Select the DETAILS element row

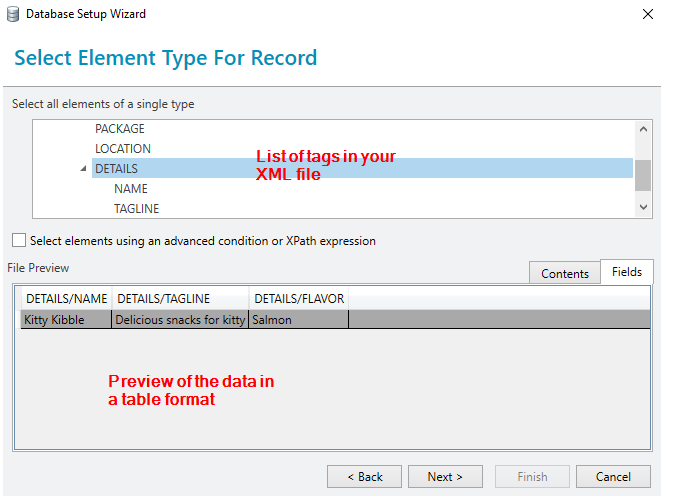click(362, 168)
